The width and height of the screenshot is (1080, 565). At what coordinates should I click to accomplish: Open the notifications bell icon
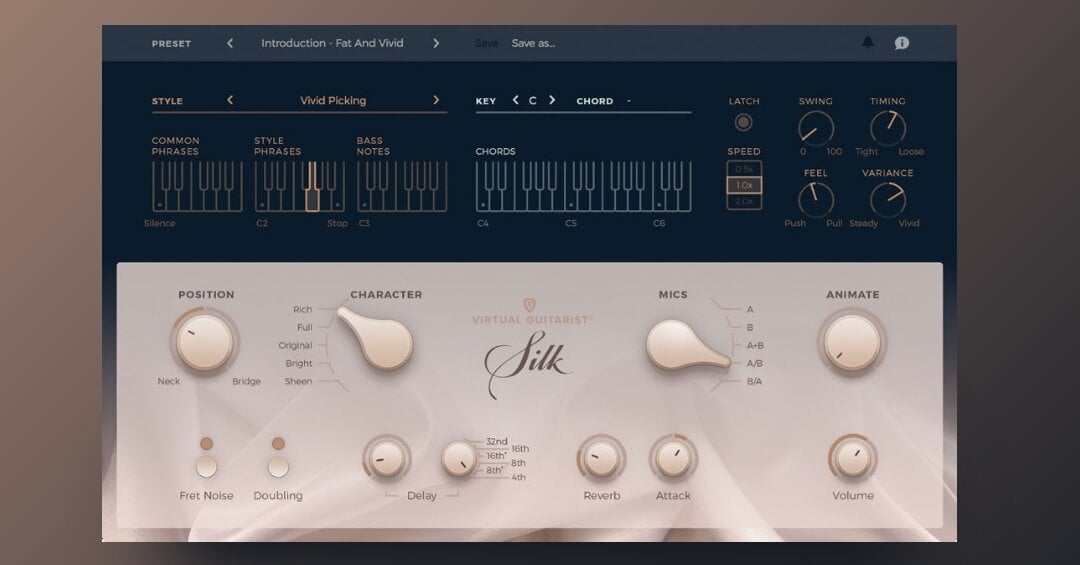pyautogui.click(x=868, y=43)
